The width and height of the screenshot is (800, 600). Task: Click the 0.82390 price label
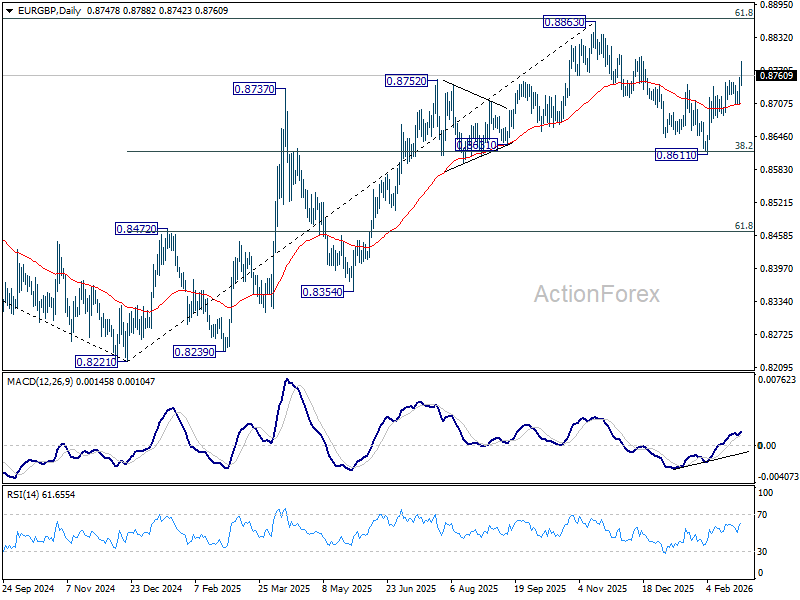(194, 352)
